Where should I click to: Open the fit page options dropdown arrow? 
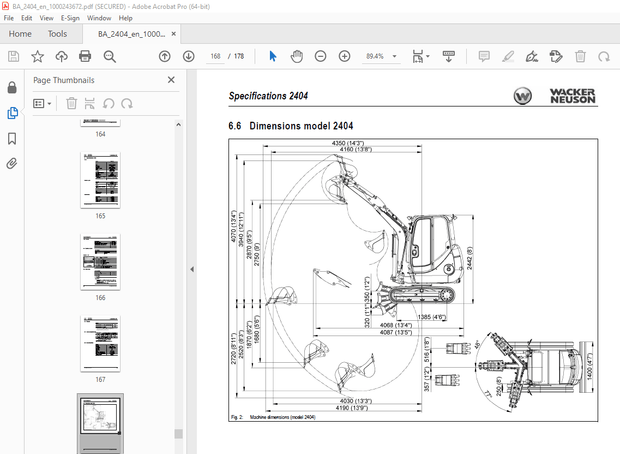click(428, 57)
